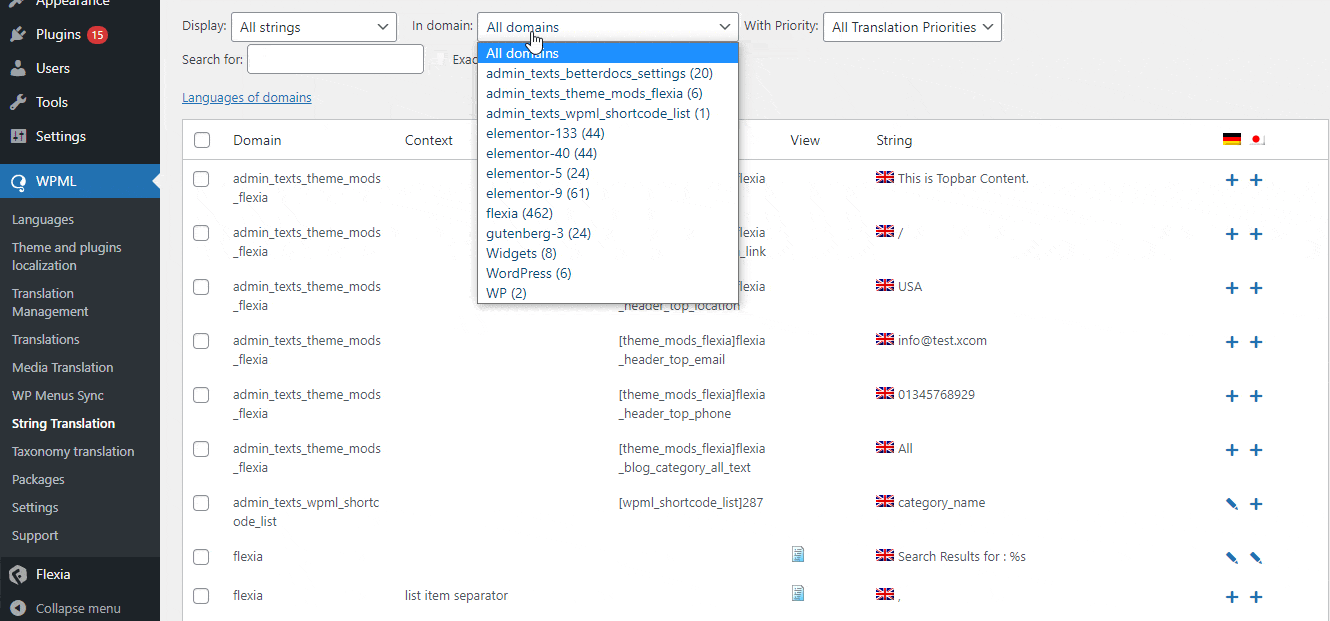Image resolution: width=1330 pixels, height=621 pixels.
Task: Open the 'All Translation Priorities' dropdown
Action: [x=912, y=27]
